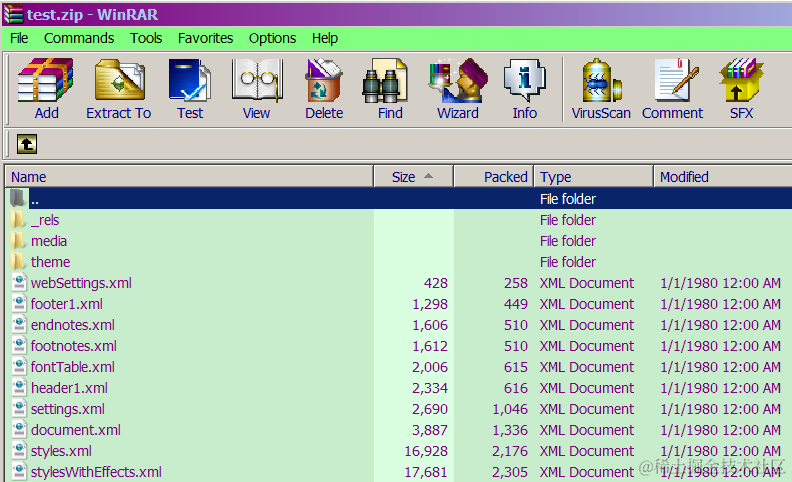Select header1.xml file name
The image size is (792, 482).
69,388
